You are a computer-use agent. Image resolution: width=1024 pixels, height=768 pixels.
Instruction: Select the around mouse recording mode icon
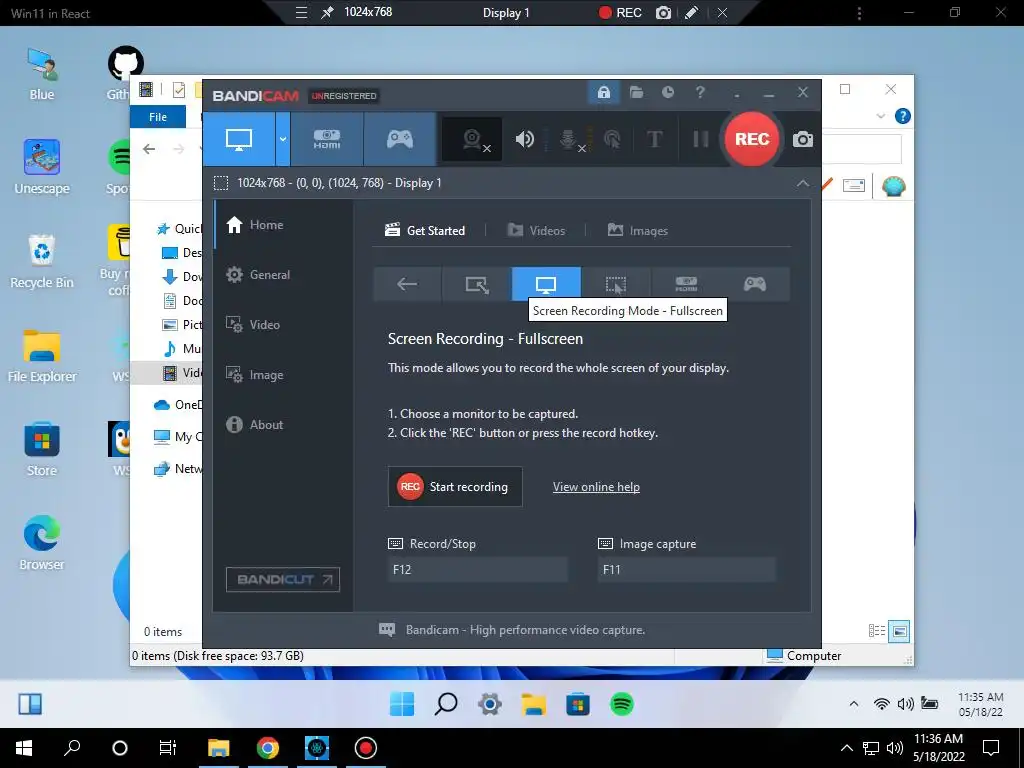[x=616, y=284]
